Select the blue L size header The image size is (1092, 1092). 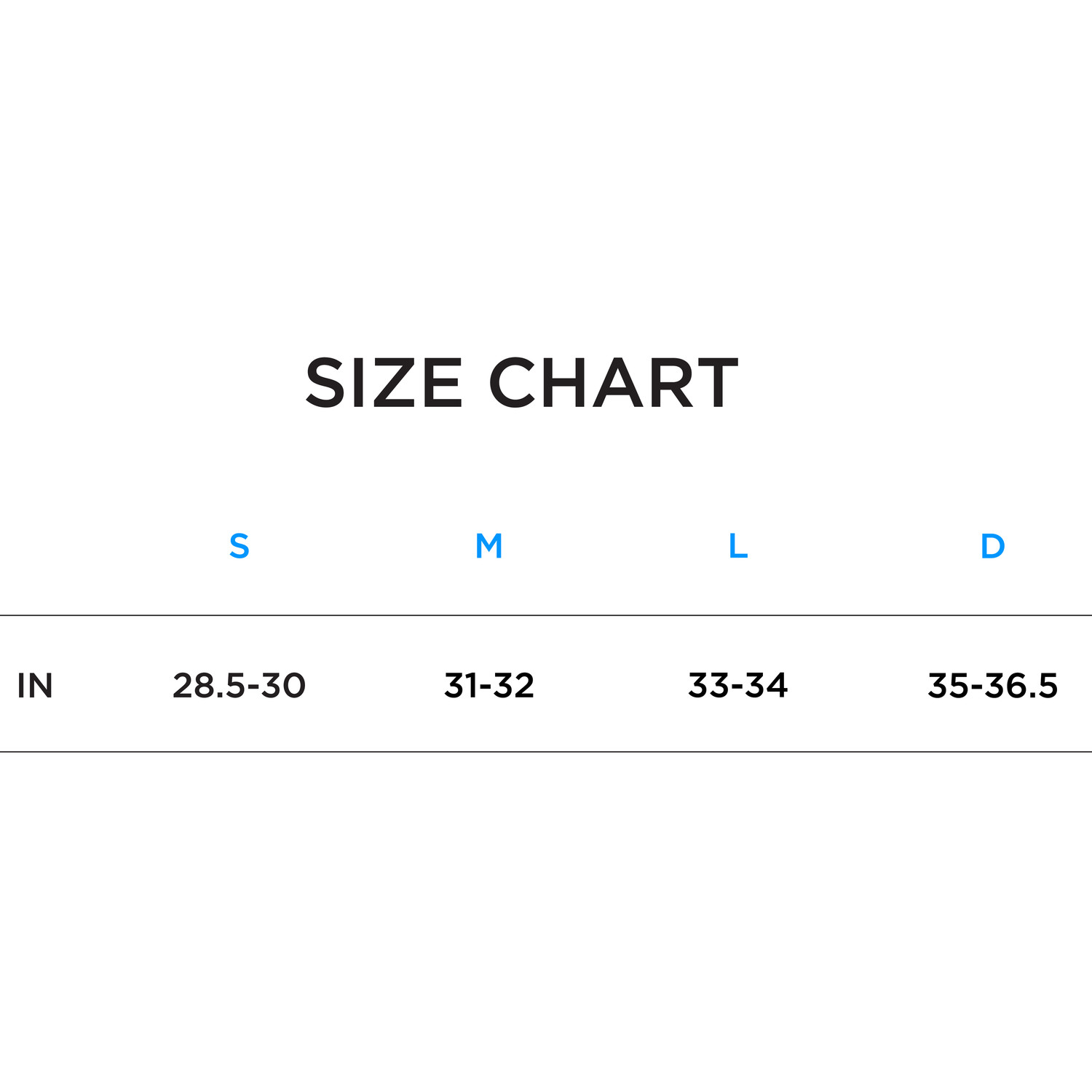737,546
